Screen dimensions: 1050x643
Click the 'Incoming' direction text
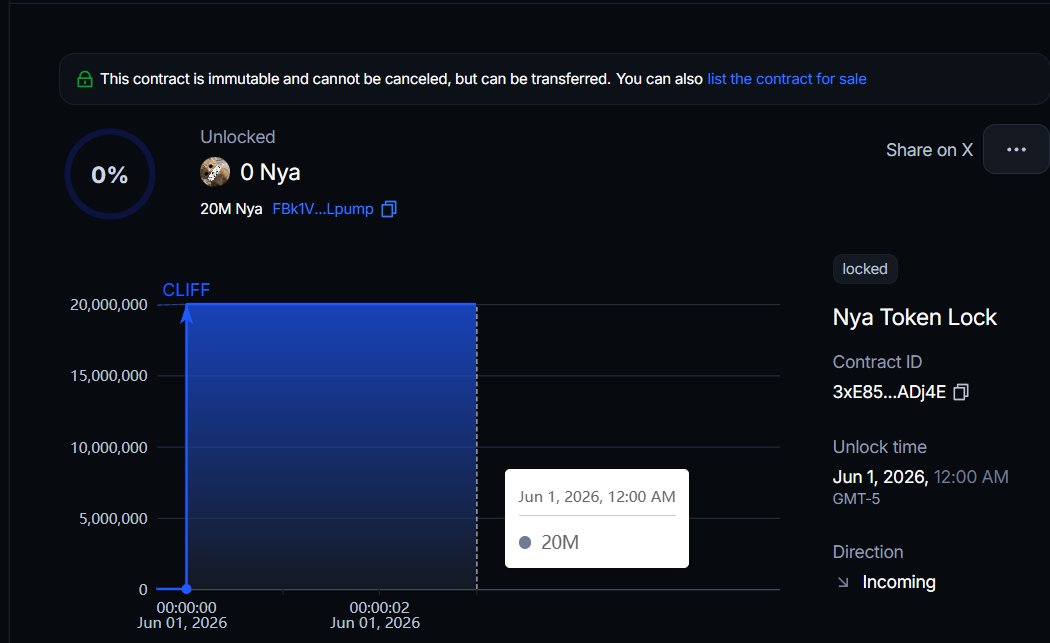898,582
